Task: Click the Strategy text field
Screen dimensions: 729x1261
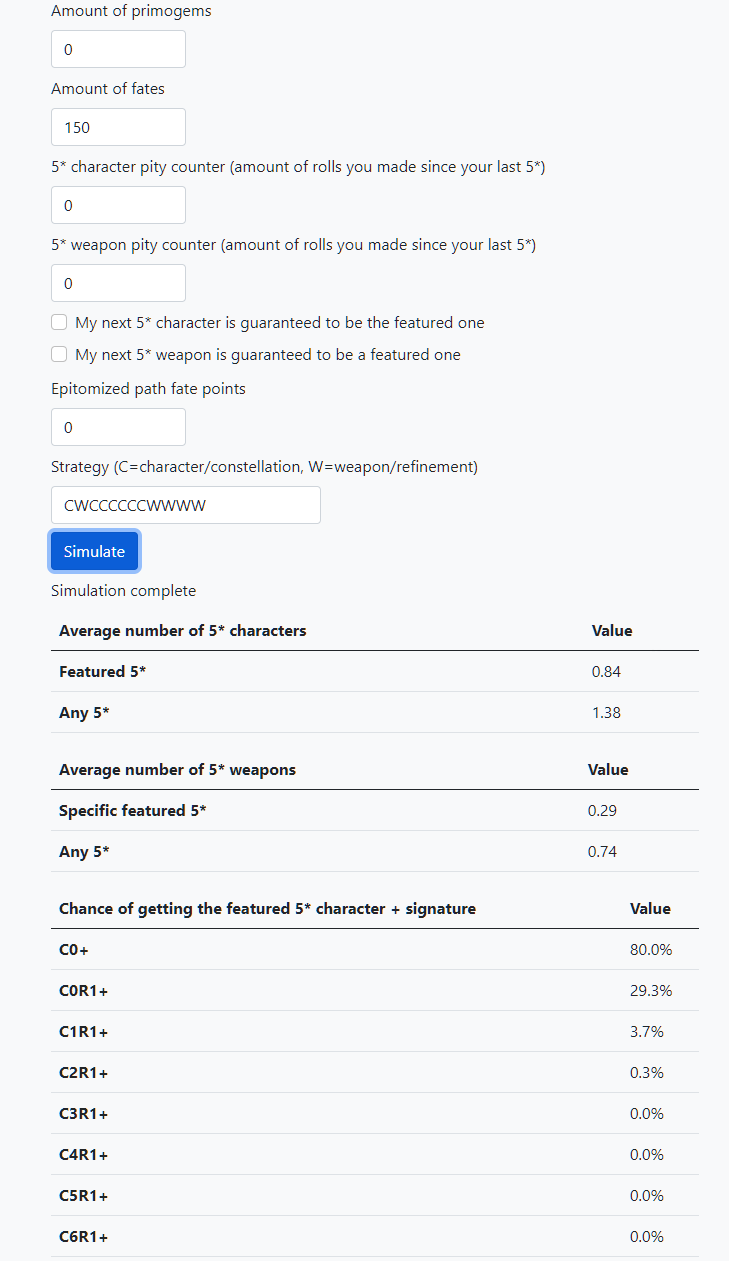Action: 185,505
